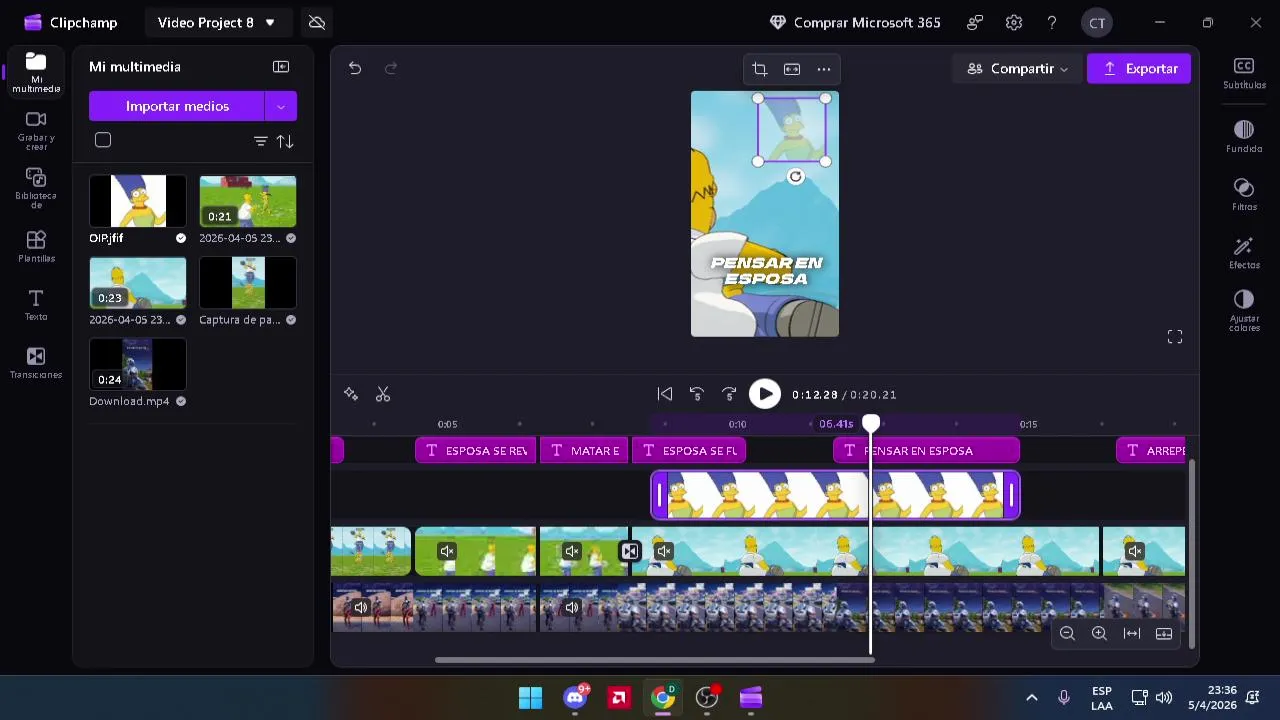Open the people feedback icon in header
Viewport: 1280px width, 720px height.
pos(975,22)
